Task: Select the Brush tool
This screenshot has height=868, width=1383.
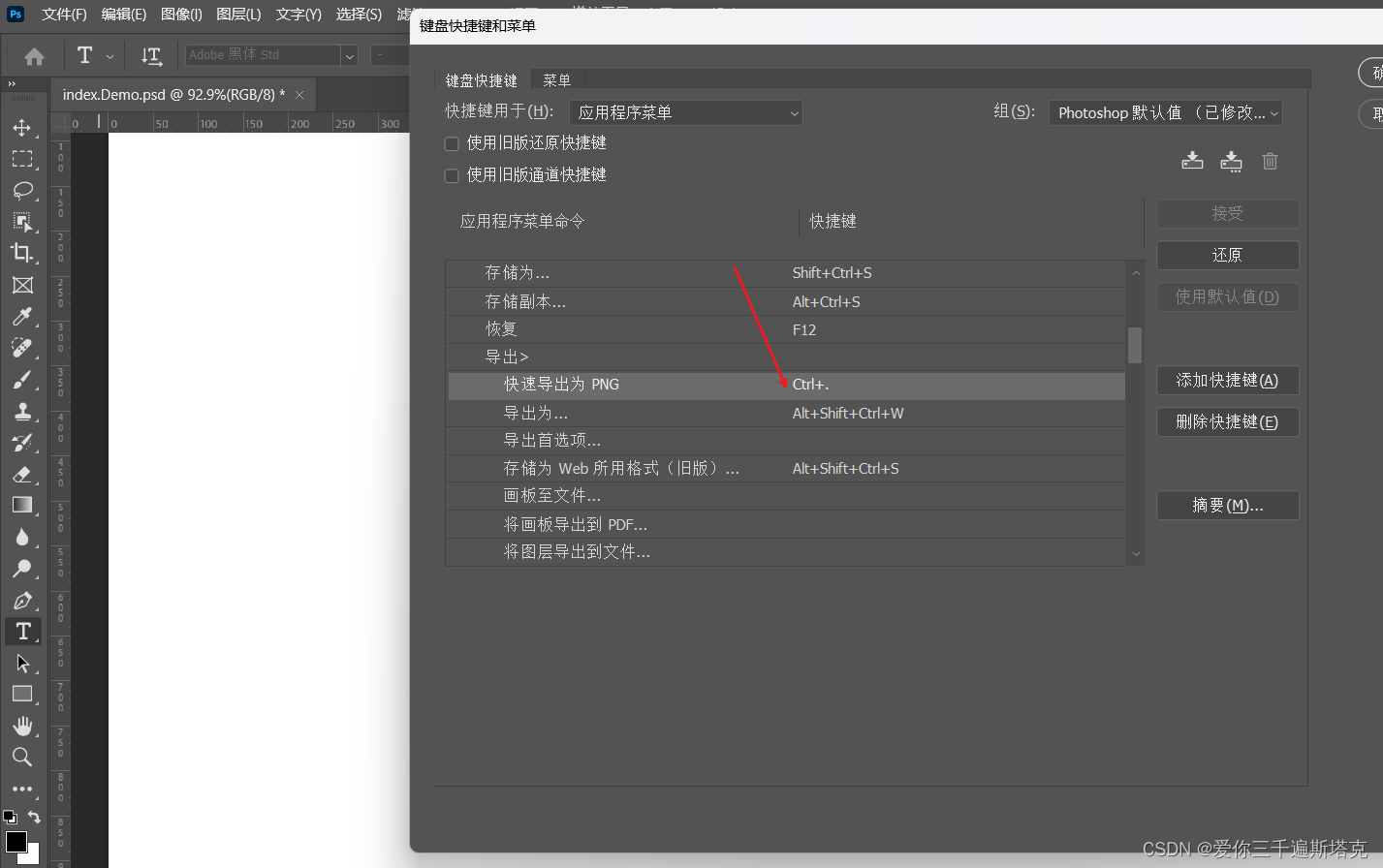Action: (22, 379)
